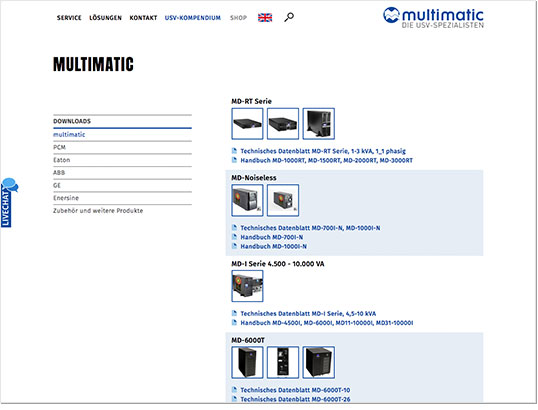Open document icon for Datenblatt MD-I Serie
538x410 pixels.
click(235, 313)
